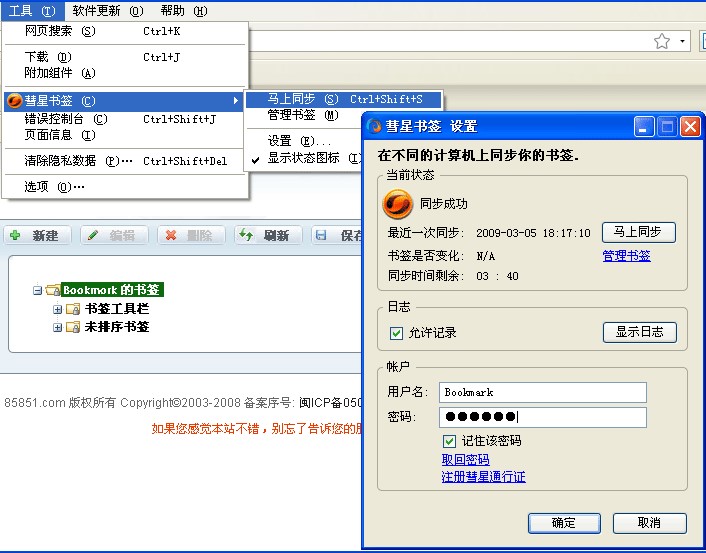Viewport: 706px width, 553px height.
Task: Open the 软件更新 (O) menu
Action: [x=108, y=11]
